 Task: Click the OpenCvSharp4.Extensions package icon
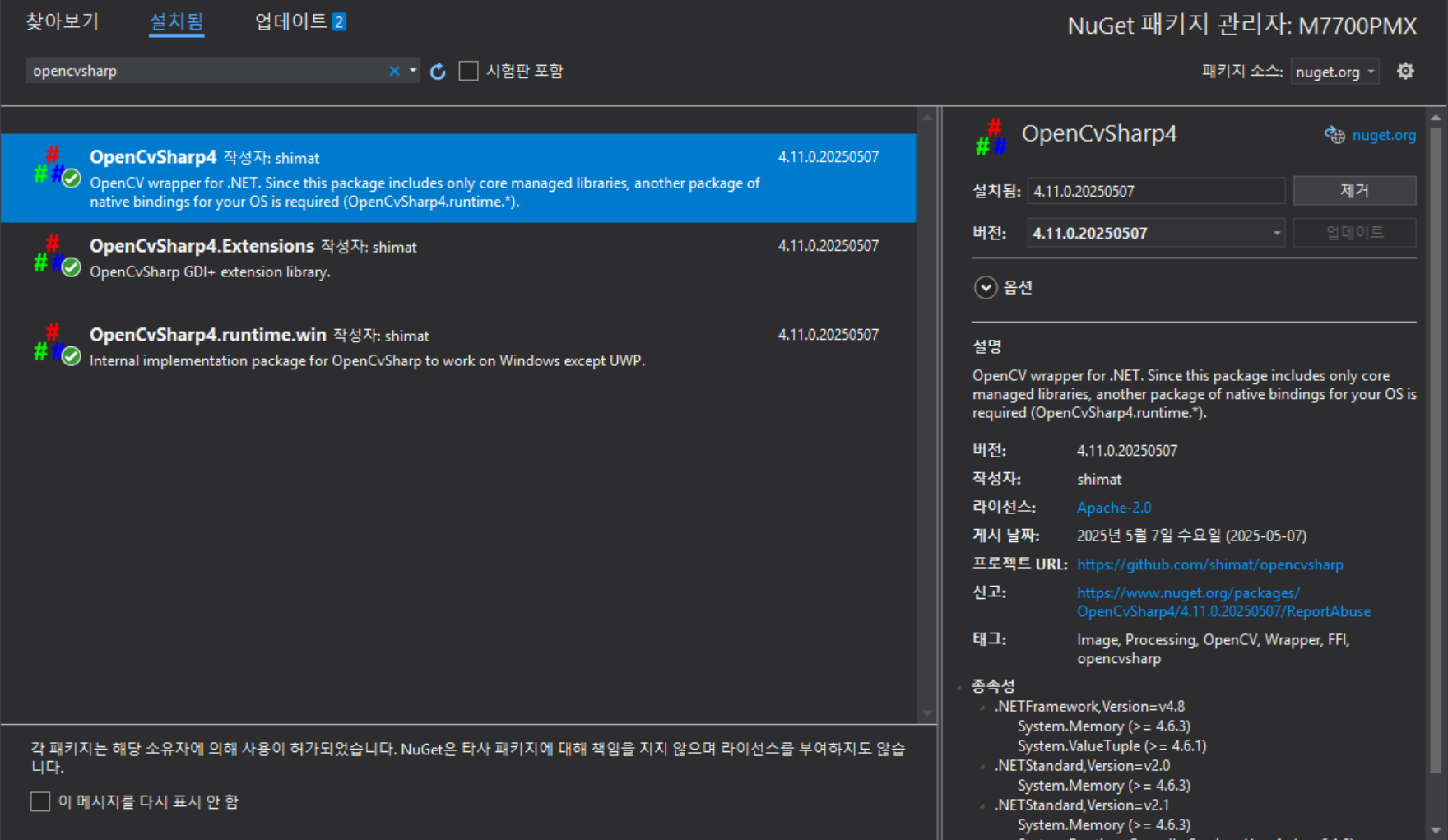click(56, 255)
